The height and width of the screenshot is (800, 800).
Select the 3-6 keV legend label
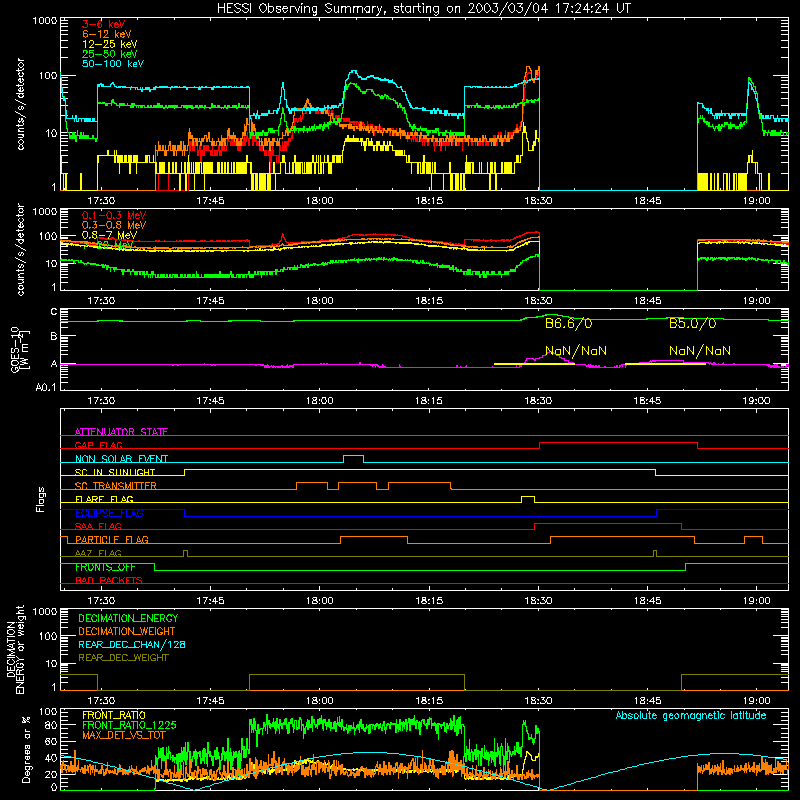tap(104, 24)
